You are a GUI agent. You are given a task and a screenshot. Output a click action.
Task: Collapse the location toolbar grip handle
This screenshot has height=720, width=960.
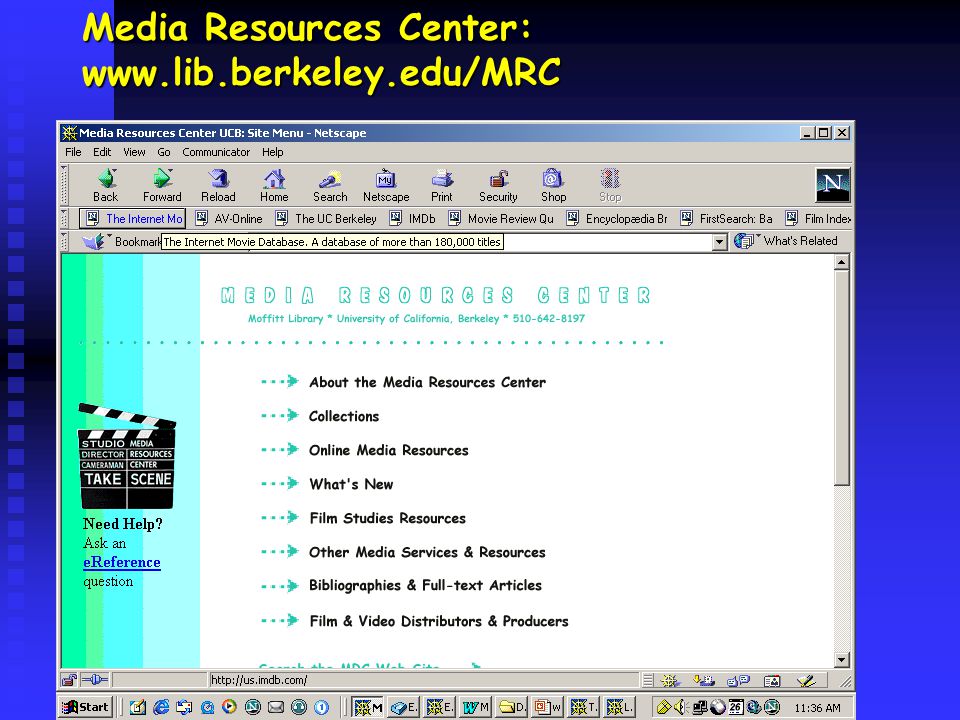(64, 241)
